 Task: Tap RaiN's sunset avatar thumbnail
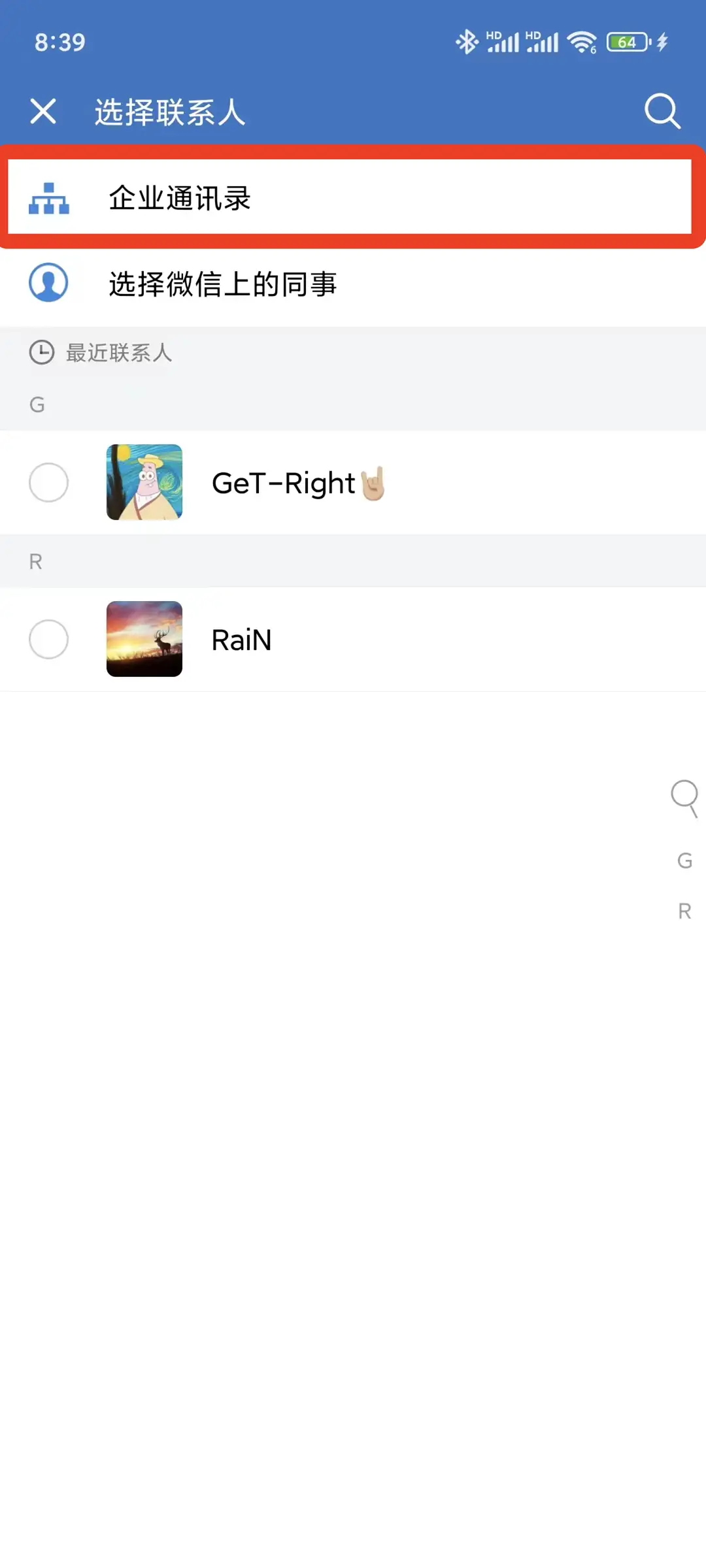[x=144, y=639]
